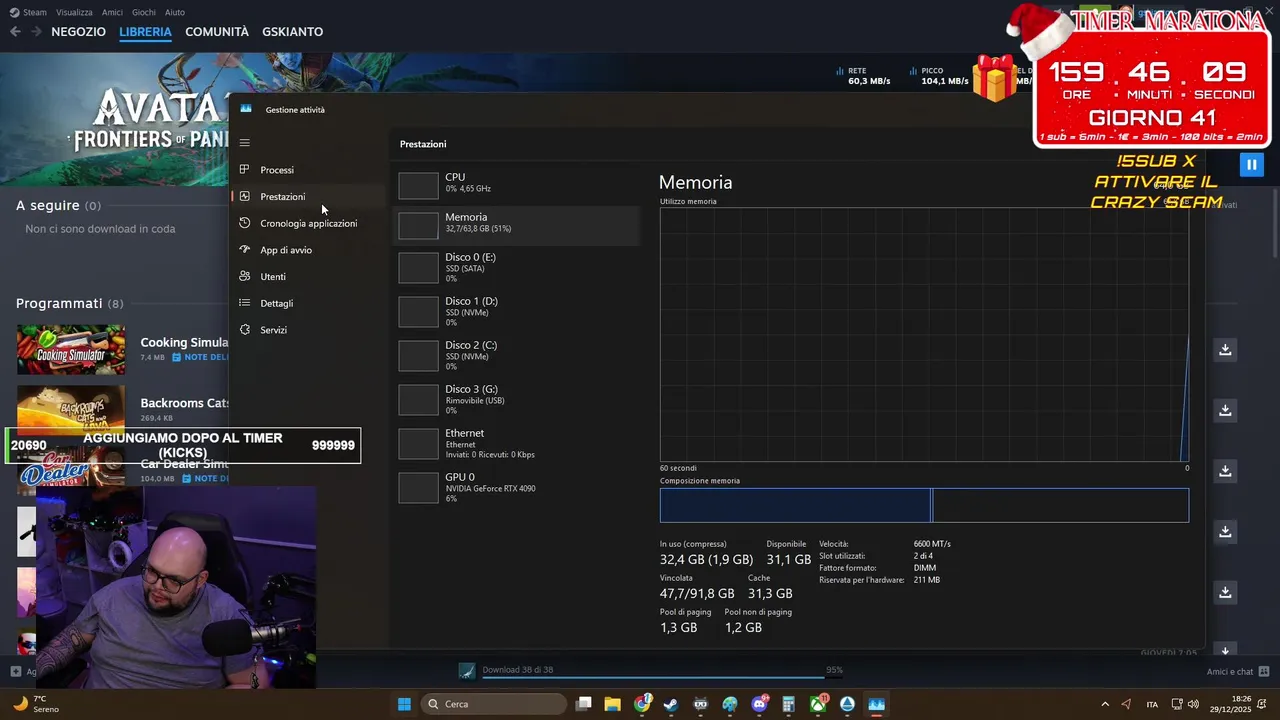Click the Steam back navigation arrow
Screen dimensions: 1280x720
[x=15, y=32]
